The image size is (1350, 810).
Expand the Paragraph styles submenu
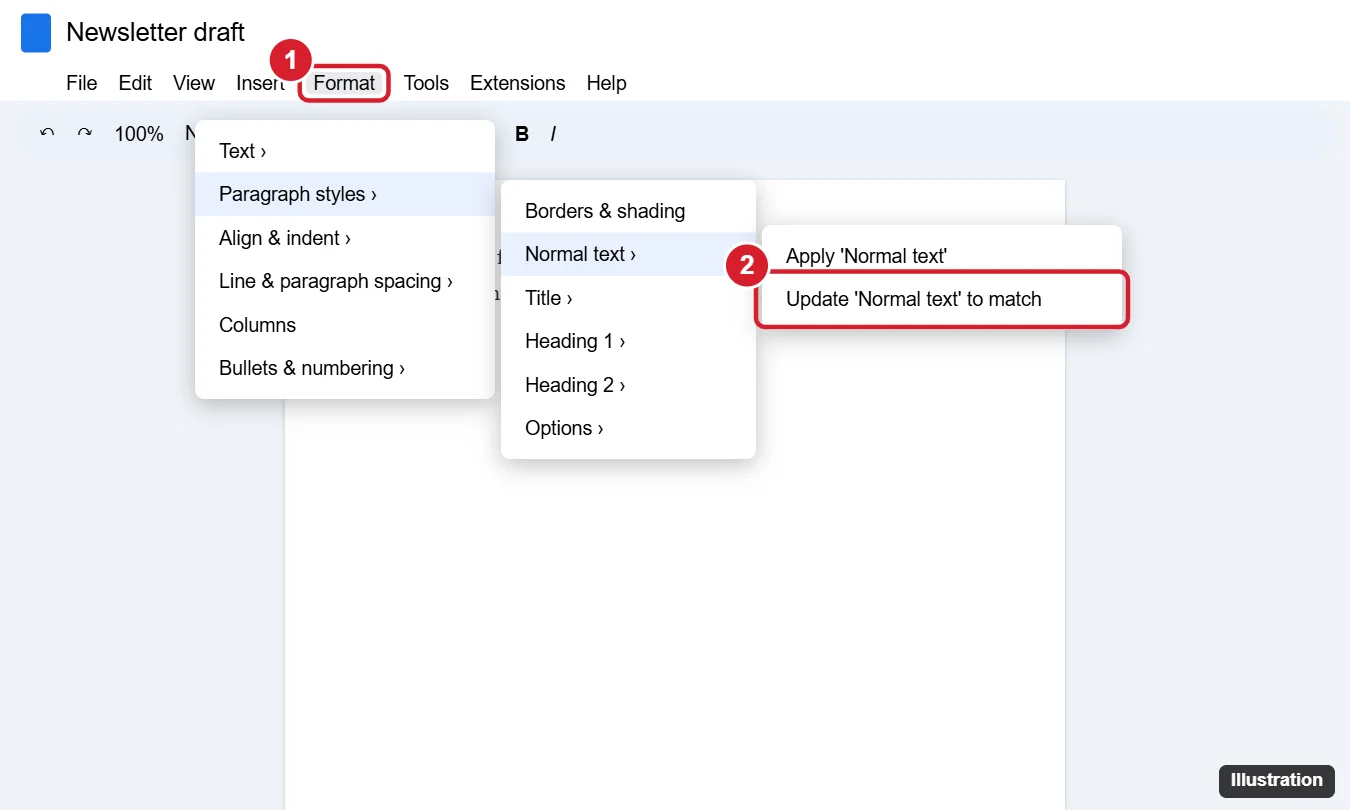point(345,194)
